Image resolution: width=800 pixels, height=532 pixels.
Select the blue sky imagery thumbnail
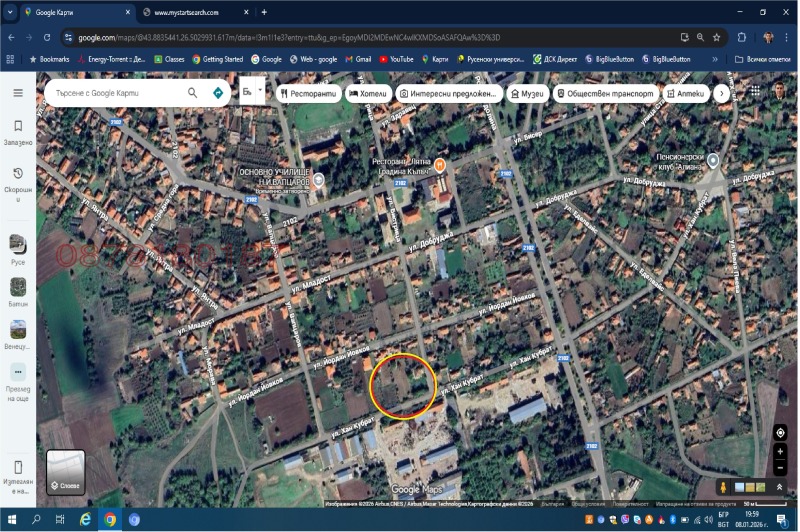point(739,488)
